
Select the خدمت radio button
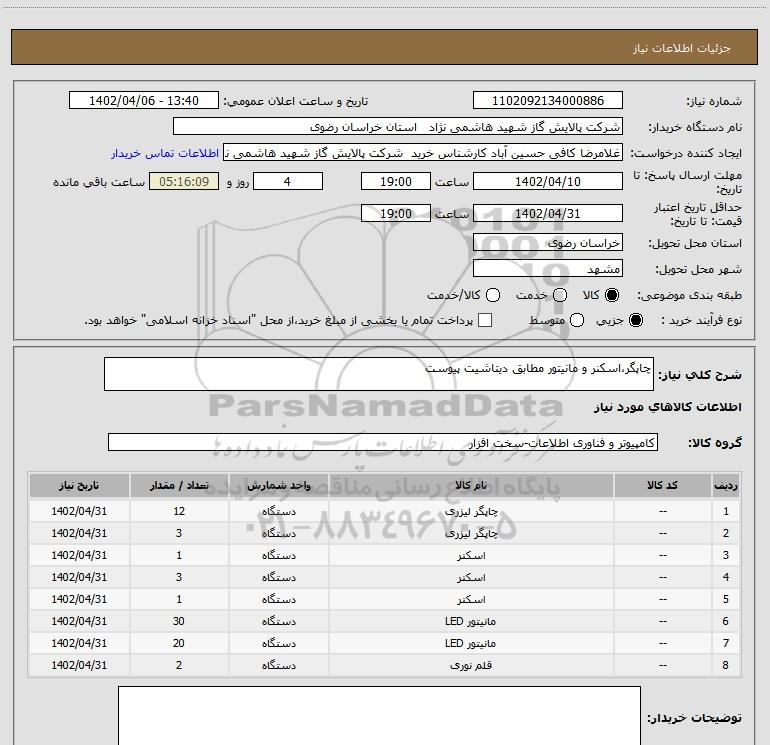click(x=560, y=295)
